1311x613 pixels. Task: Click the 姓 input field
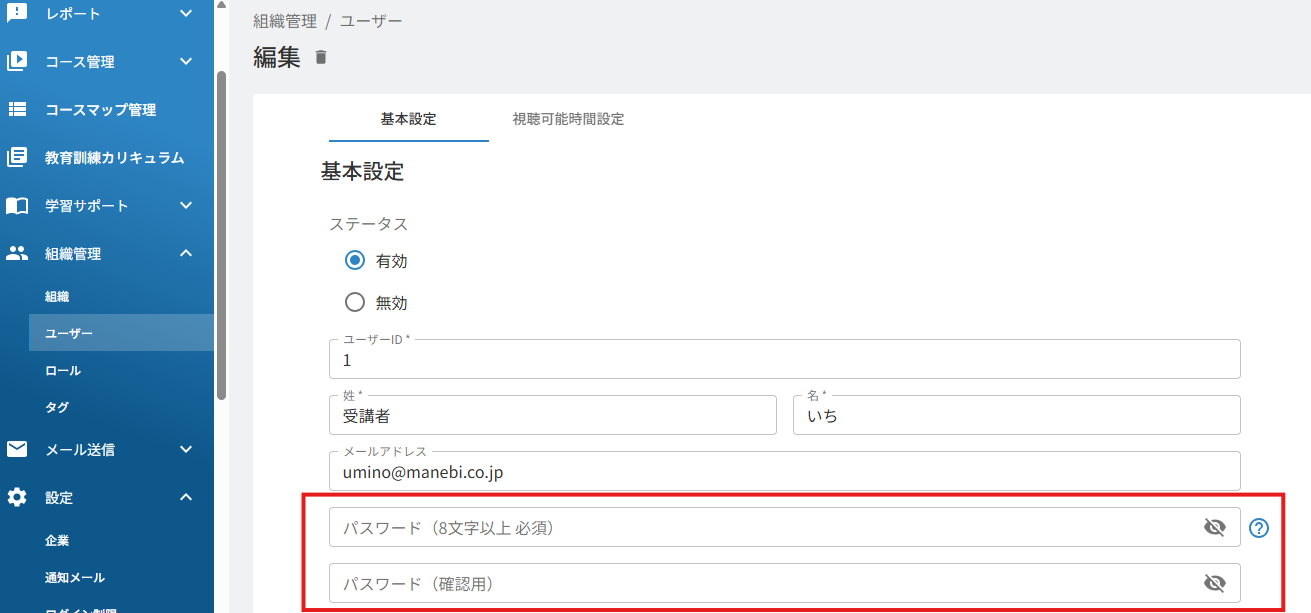tap(553, 415)
